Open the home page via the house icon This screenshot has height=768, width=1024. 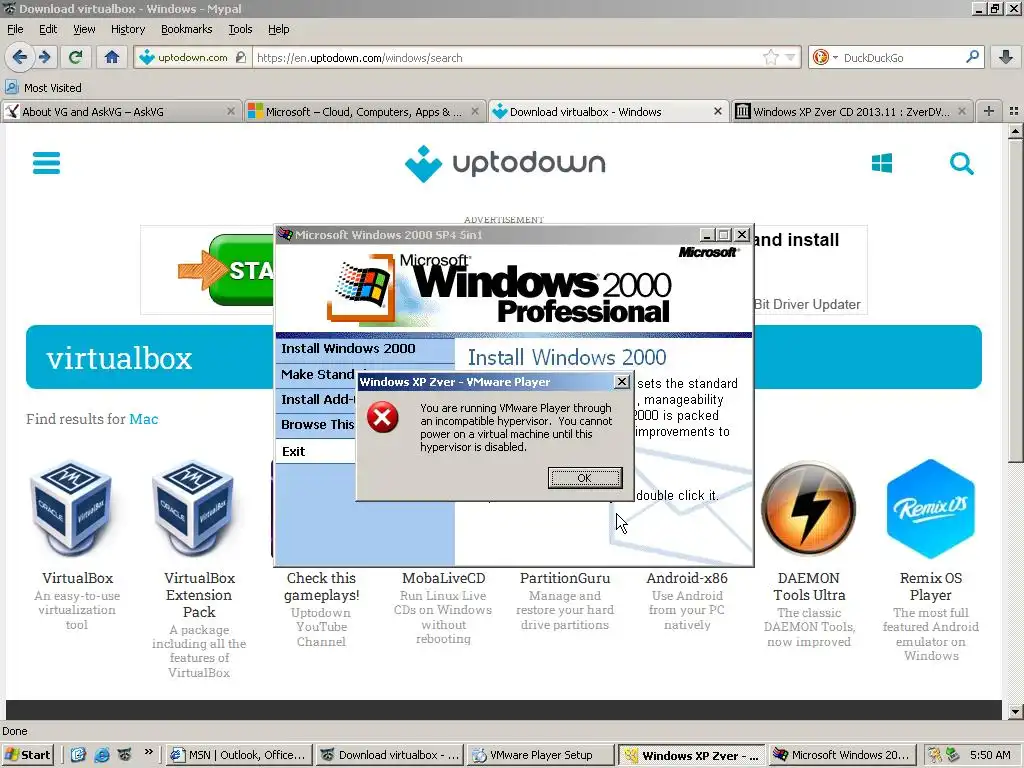click(112, 57)
